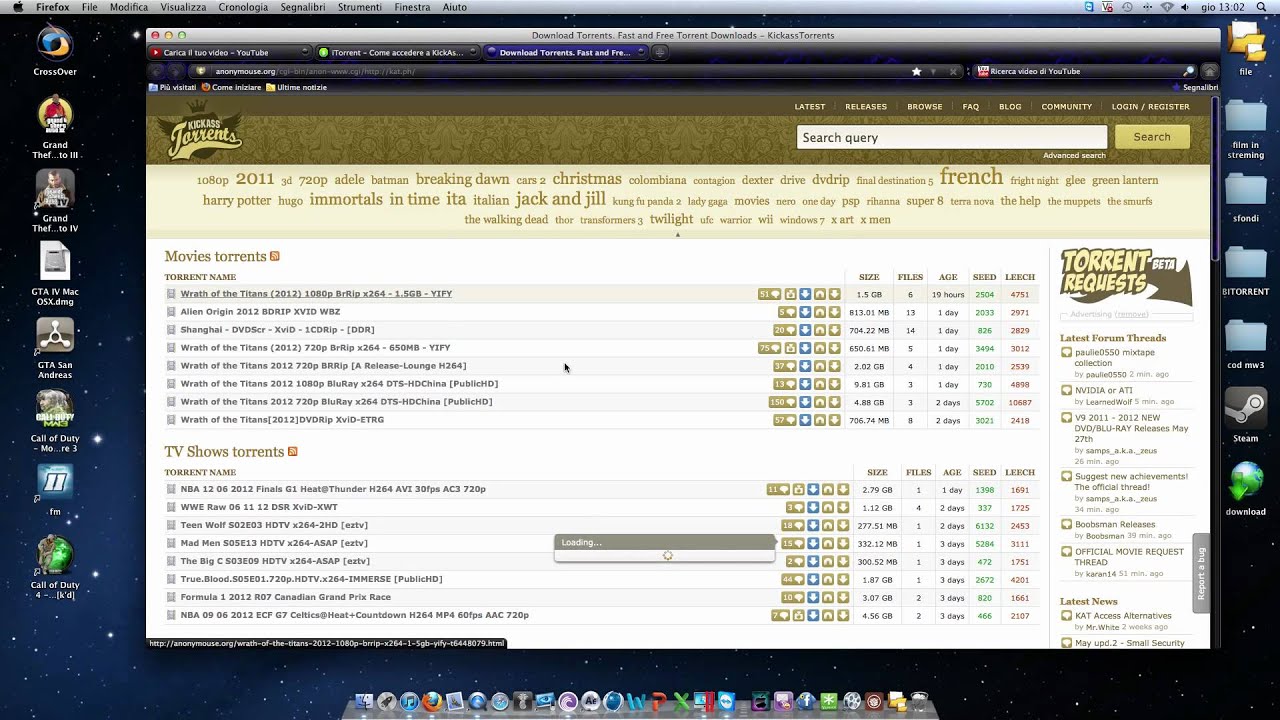Open 'KAT Access Alternatives' news link
1280x720 pixels.
(1123, 616)
